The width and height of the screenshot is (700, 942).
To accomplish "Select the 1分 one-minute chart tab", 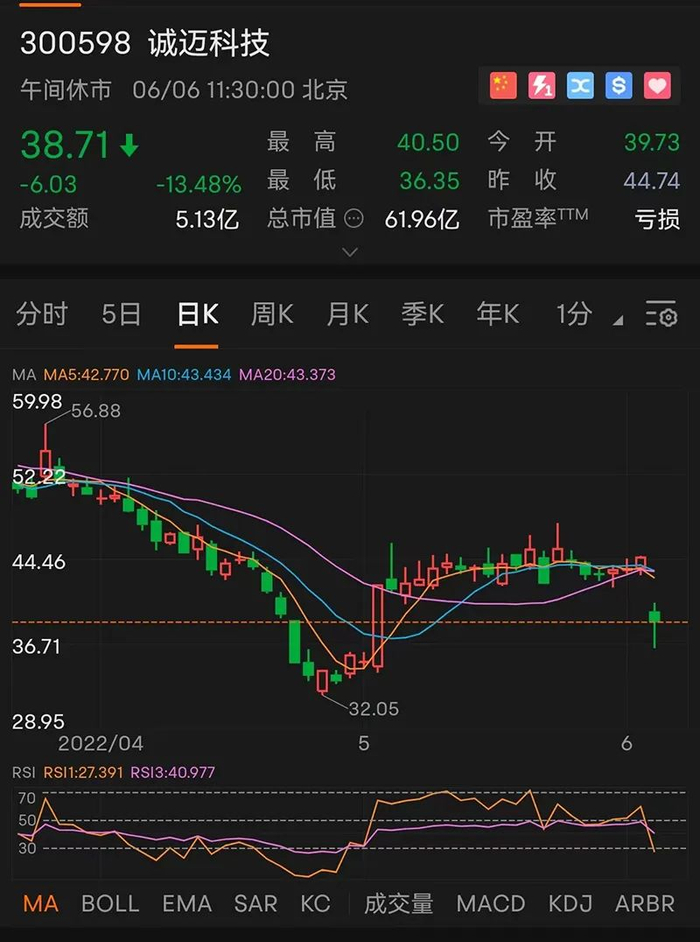I will click(573, 314).
